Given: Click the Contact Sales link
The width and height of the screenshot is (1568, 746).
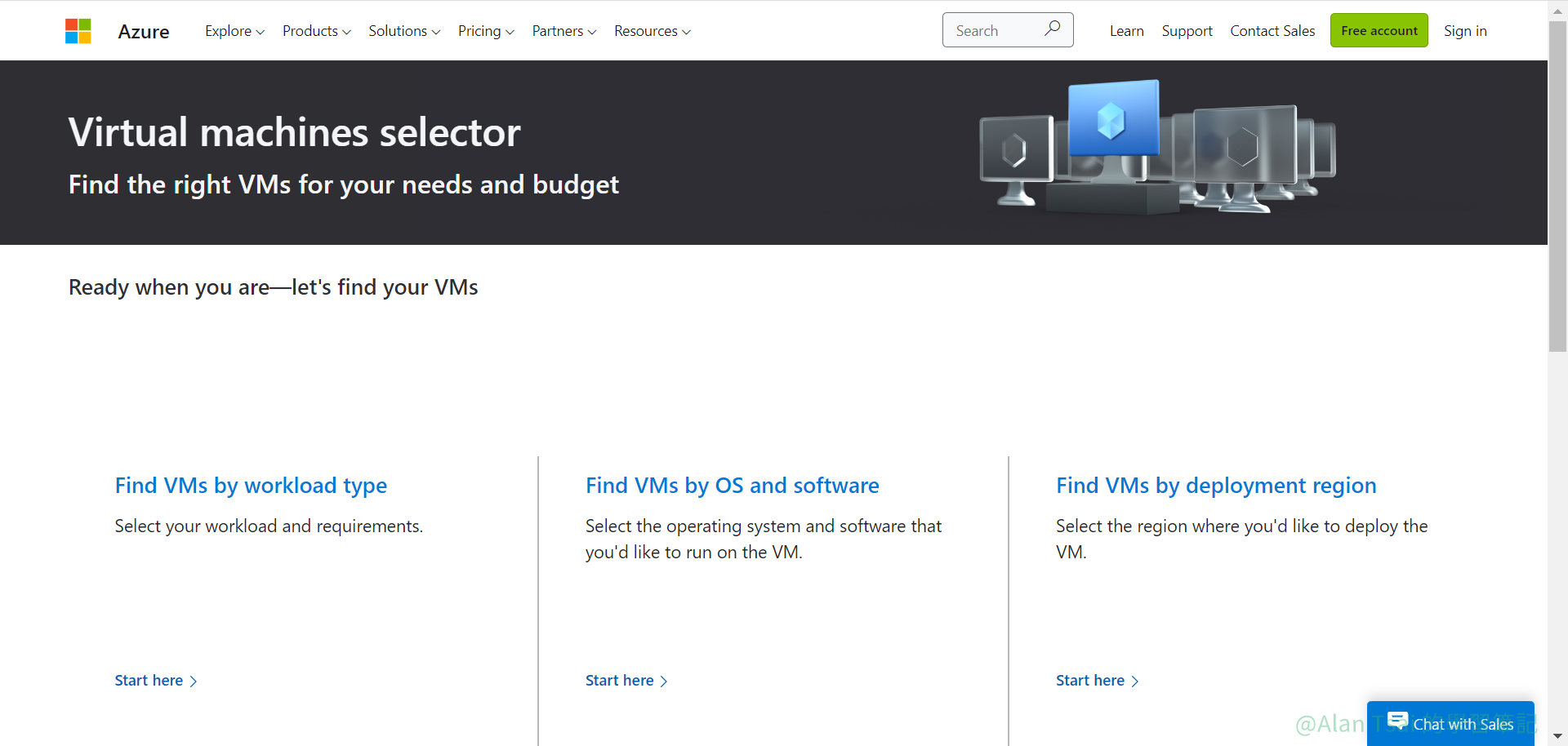Looking at the screenshot, I should pyautogui.click(x=1272, y=31).
